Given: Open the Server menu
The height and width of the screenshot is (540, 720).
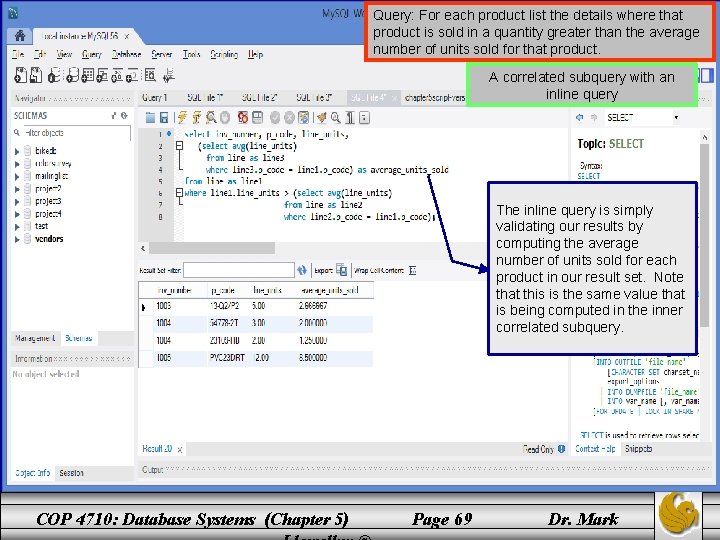Looking at the screenshot, I should click(162, 54).
